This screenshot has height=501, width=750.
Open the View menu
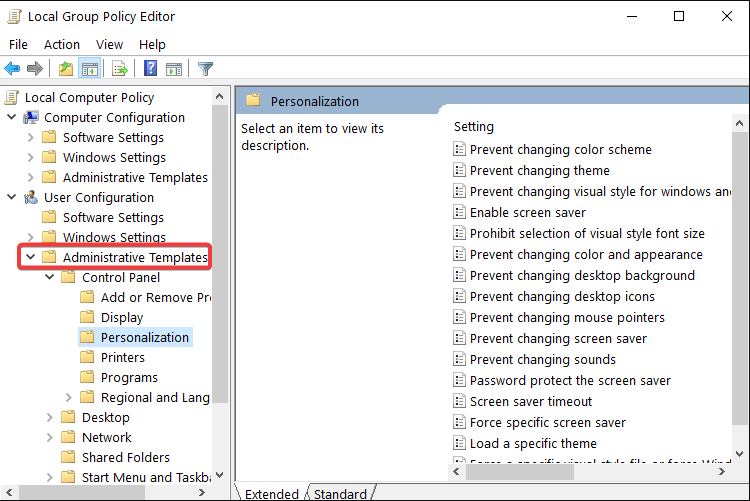[x=110, y=45]
